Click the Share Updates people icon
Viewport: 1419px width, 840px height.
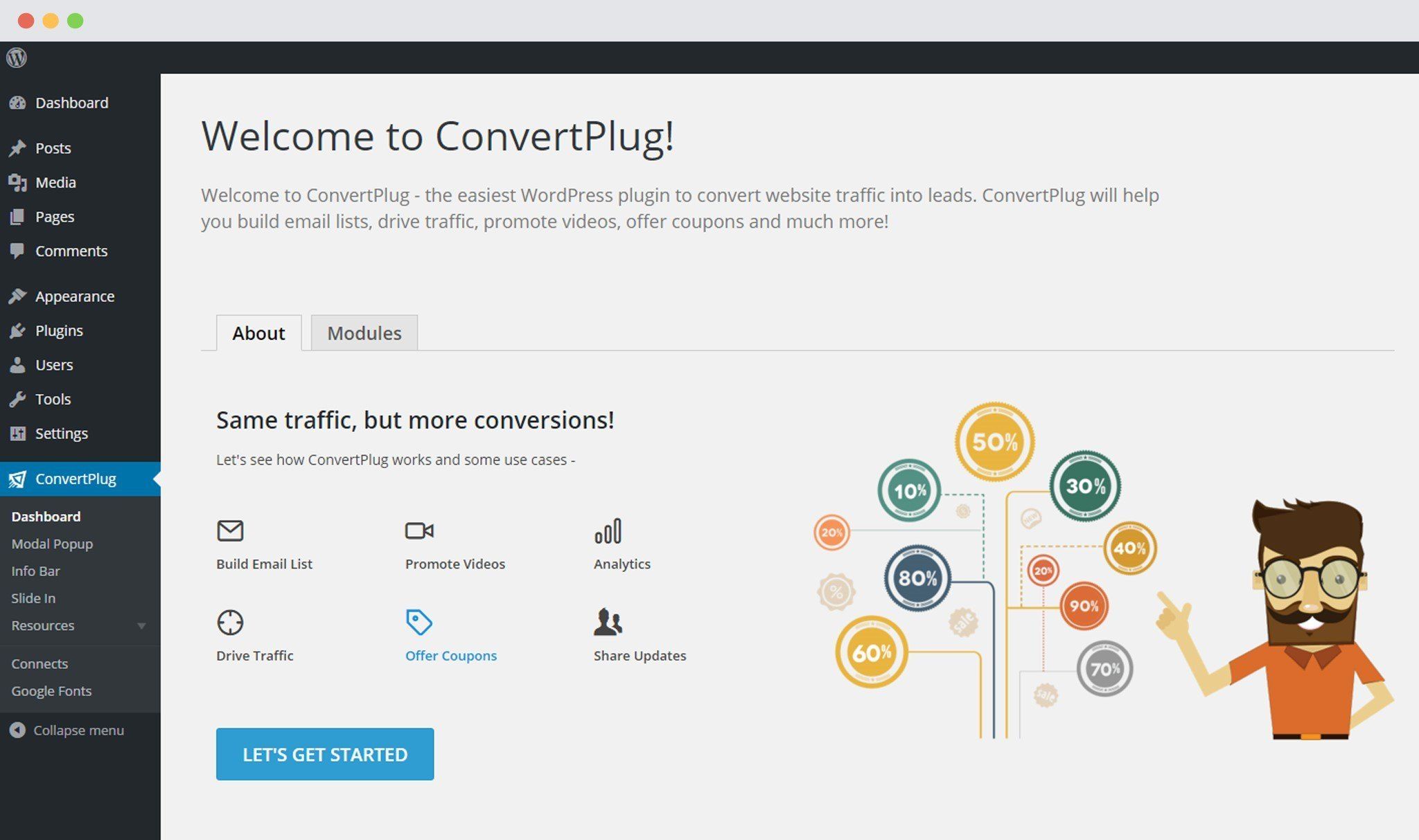pyautogui.click(x=608, y=623)
